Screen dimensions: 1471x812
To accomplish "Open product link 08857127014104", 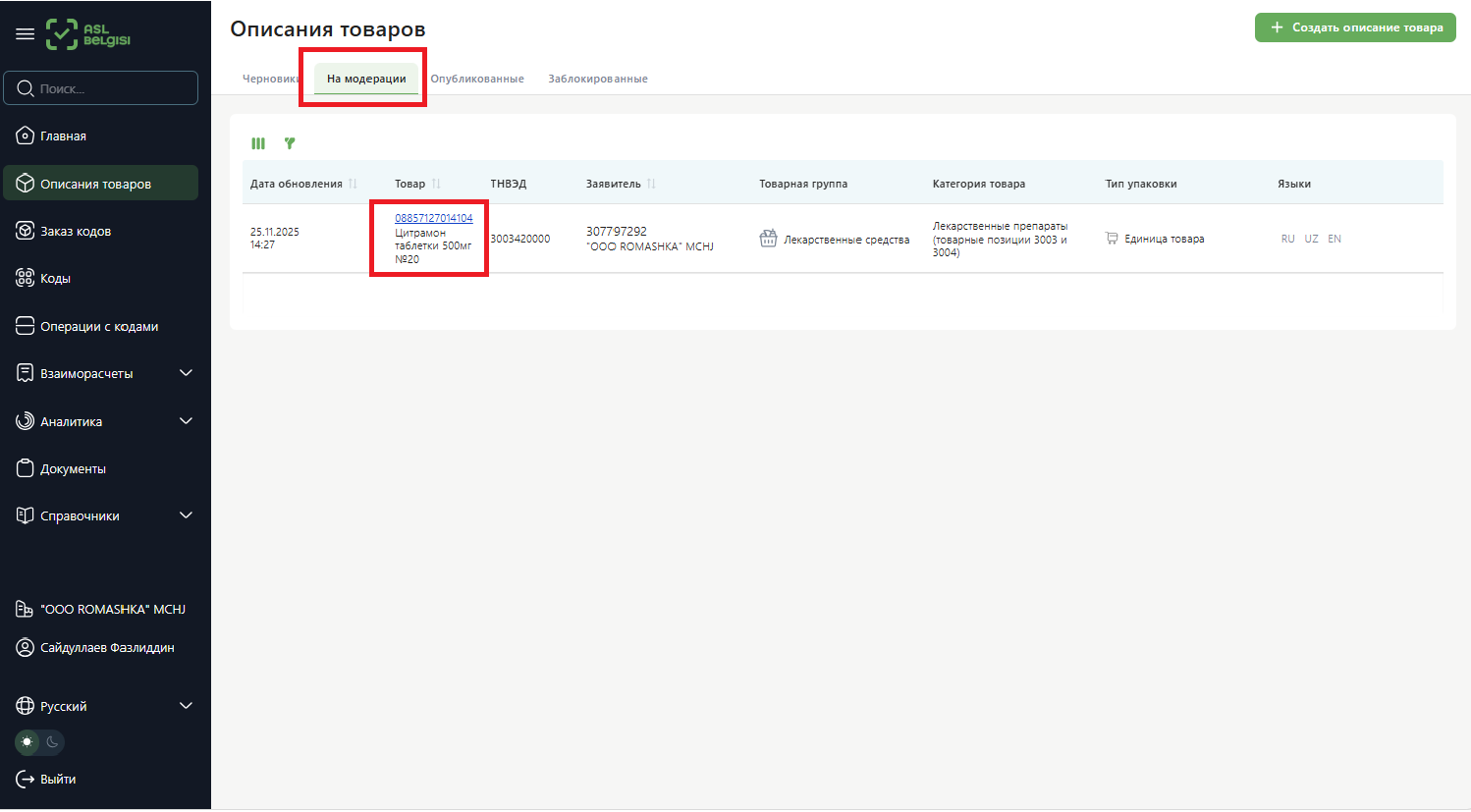I will tap(433, 218).
